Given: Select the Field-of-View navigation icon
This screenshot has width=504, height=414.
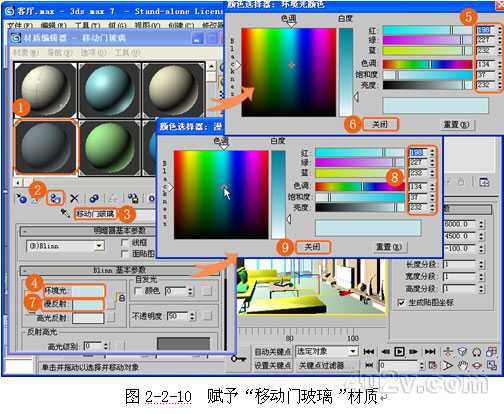Looking at the screenshot, I should coord(448,366).
